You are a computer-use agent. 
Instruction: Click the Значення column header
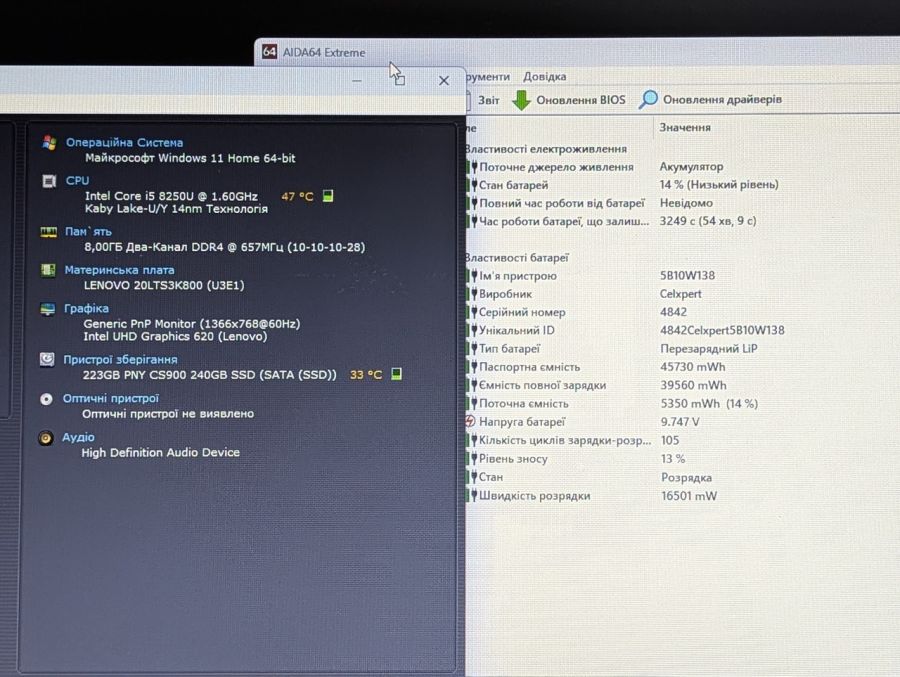tap(685, 127)
